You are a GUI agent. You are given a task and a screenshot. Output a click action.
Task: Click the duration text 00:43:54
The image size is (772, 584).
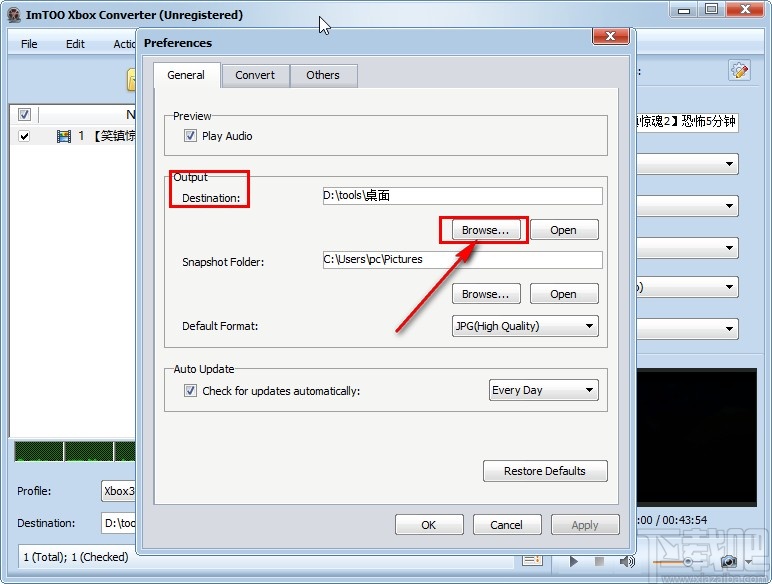[x=684, y=520]
